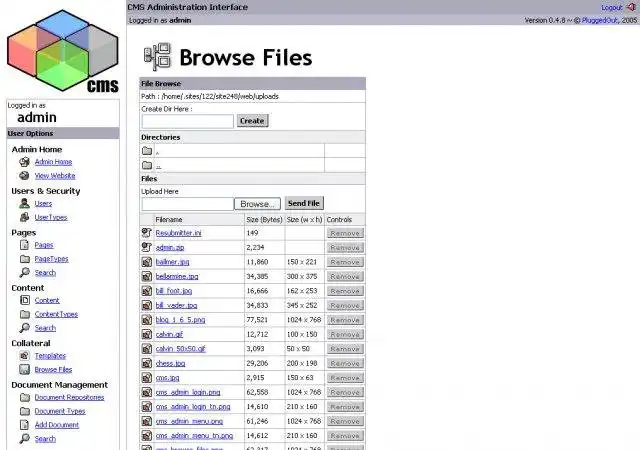The width and height of the screenshot is (640, 450).
Task: Remove the cms_admin_menu.png file
Action: (x=345, y=421)
